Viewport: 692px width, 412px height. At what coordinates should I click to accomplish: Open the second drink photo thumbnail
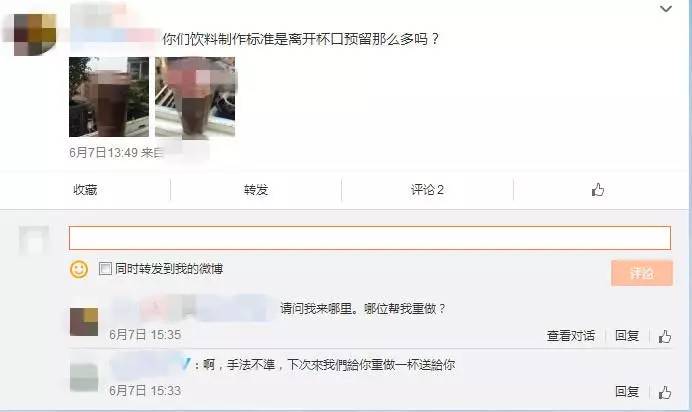195,97
